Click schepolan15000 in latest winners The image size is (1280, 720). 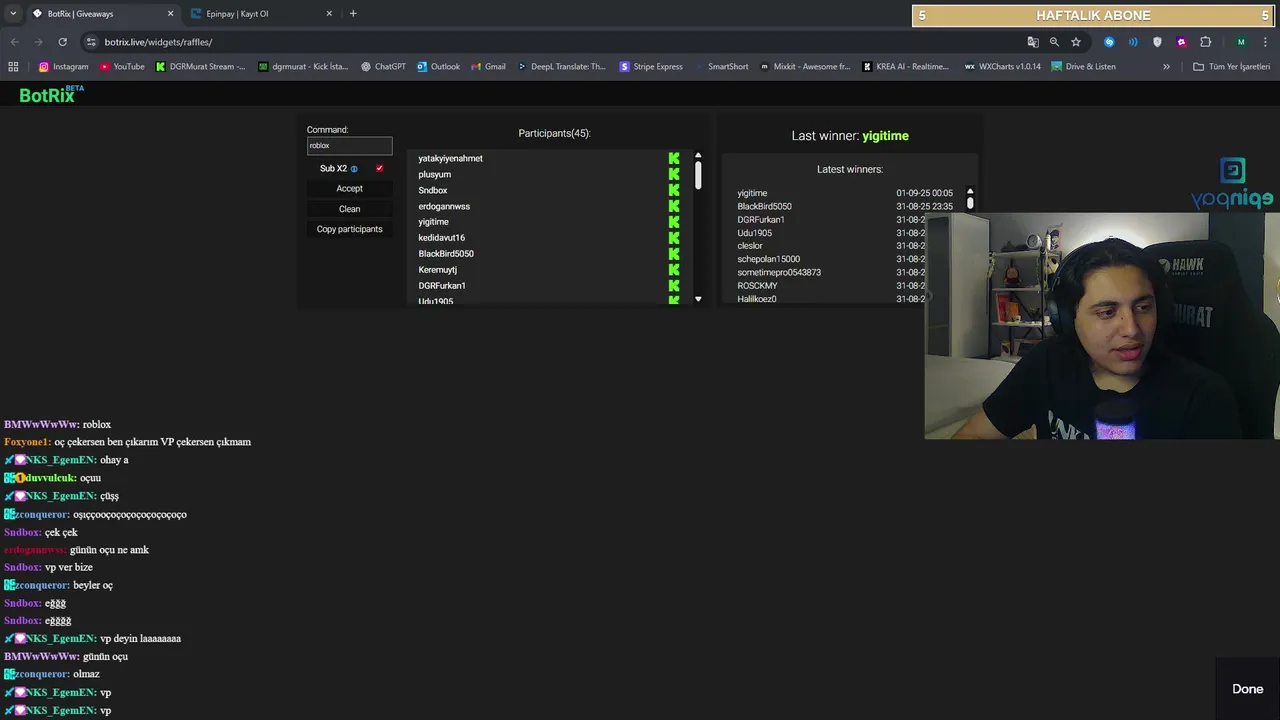click(x=768, y=259)
